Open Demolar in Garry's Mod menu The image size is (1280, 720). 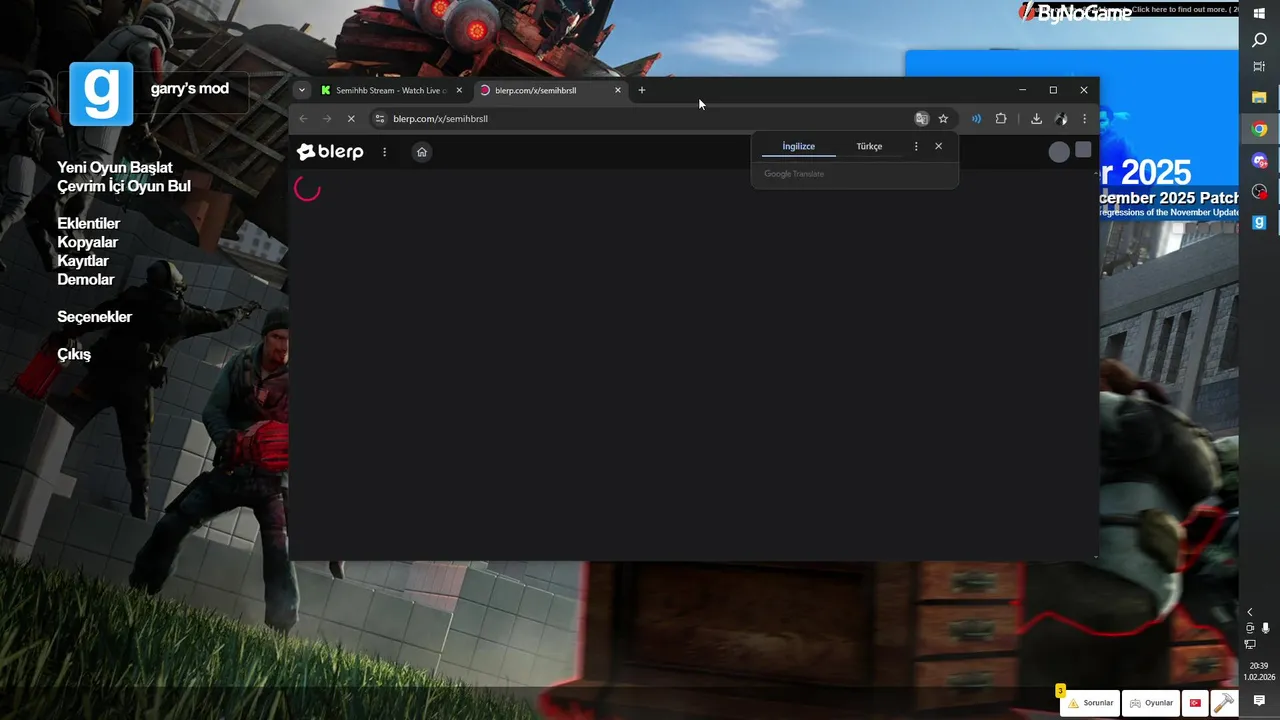86,279
